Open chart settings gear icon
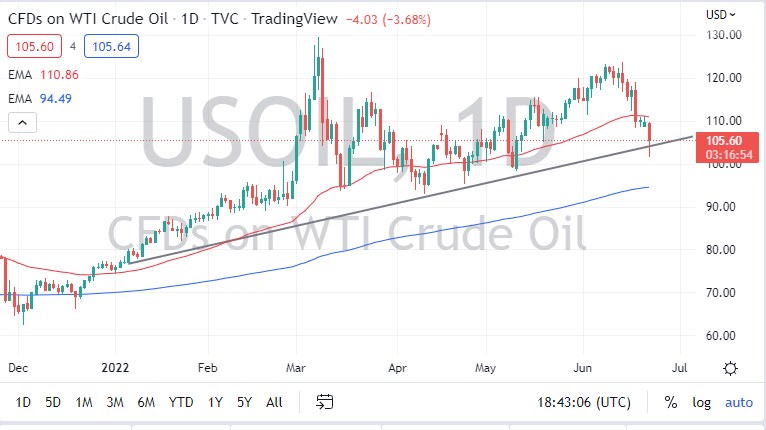Screen dimensions: 766x430 pyautogui.click(x=731, y=368)
